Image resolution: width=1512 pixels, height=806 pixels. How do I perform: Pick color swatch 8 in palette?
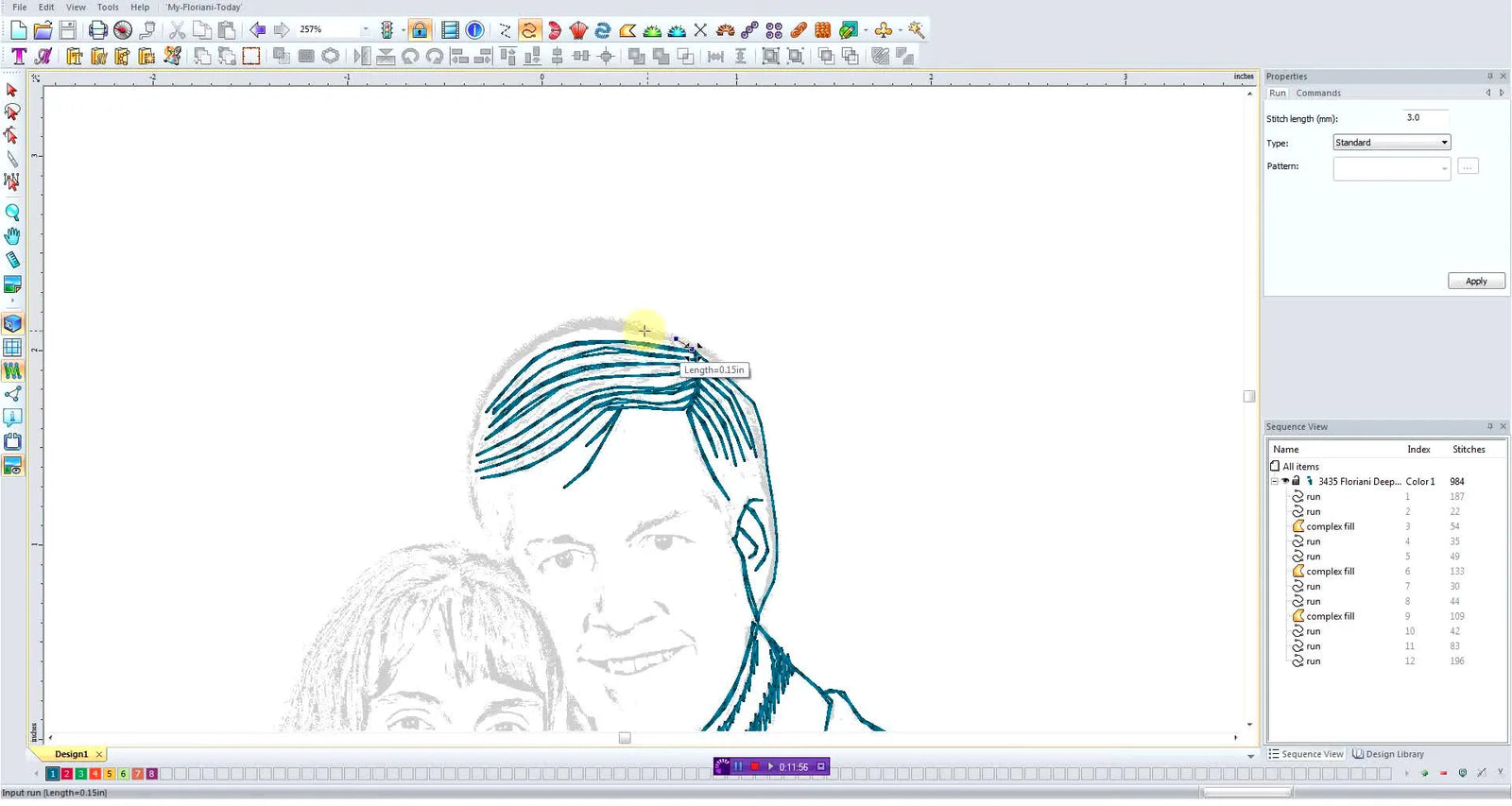point(152,774)
